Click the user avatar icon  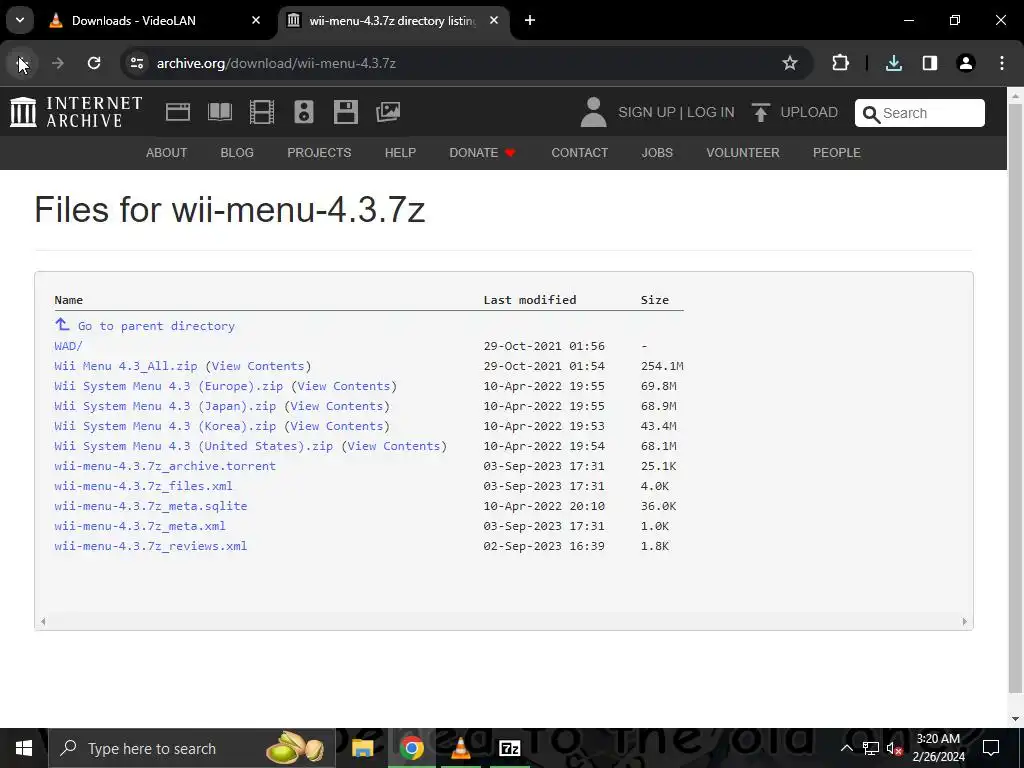coord(594,112)
